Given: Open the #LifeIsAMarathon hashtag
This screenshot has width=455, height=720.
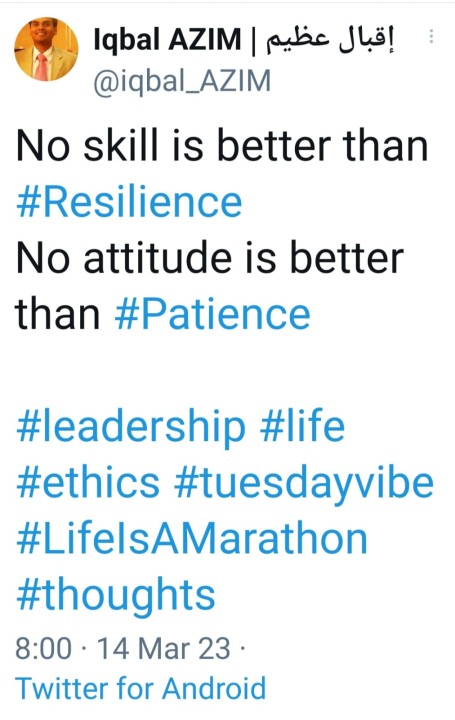Looking at the screenshot, I should (x=192, y=539).
